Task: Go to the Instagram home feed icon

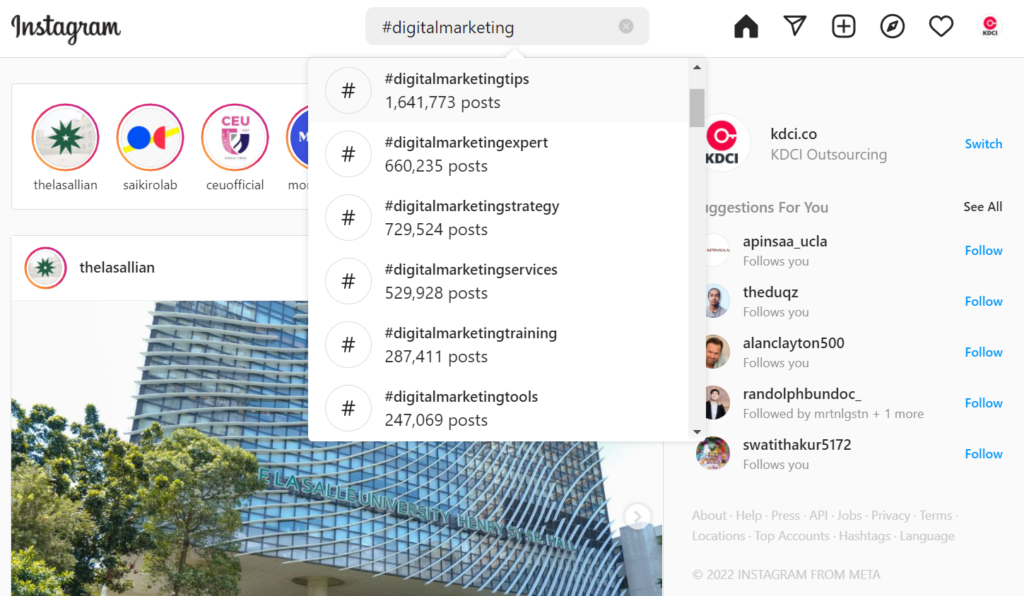Action: tap(746, 27)
